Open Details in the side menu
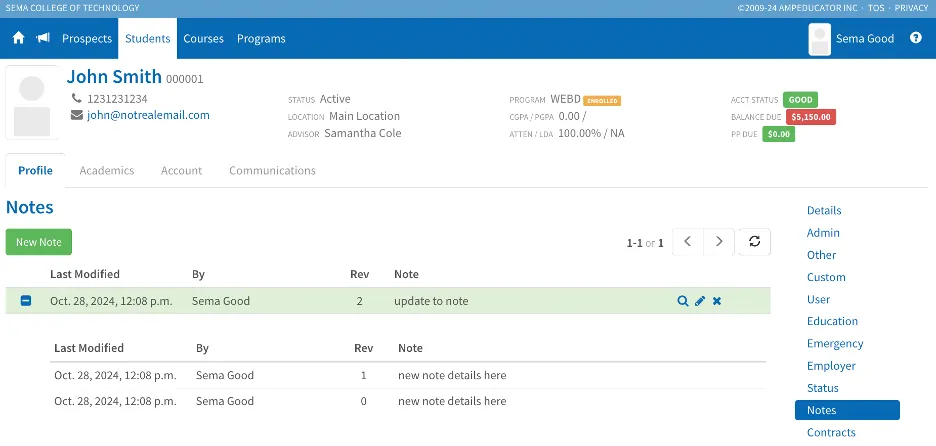936x446 pixels. pos(824,210)
